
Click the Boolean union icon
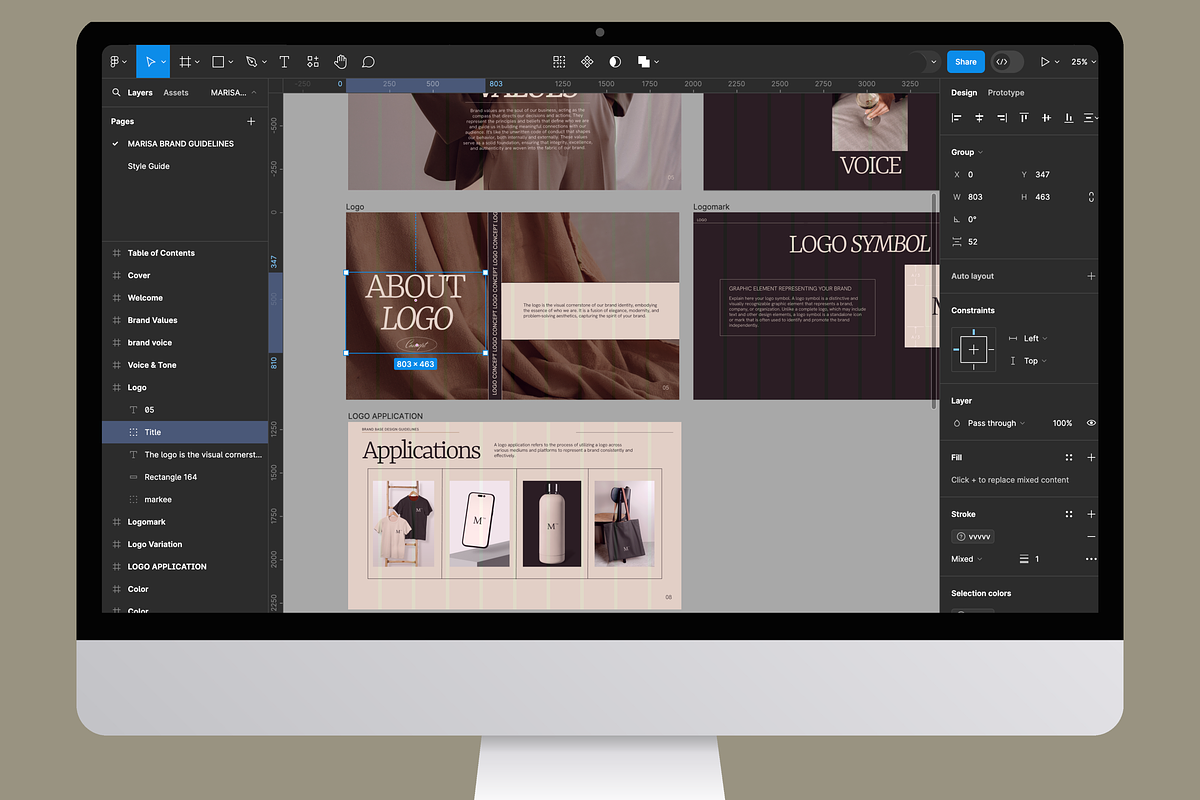[644, 62]
